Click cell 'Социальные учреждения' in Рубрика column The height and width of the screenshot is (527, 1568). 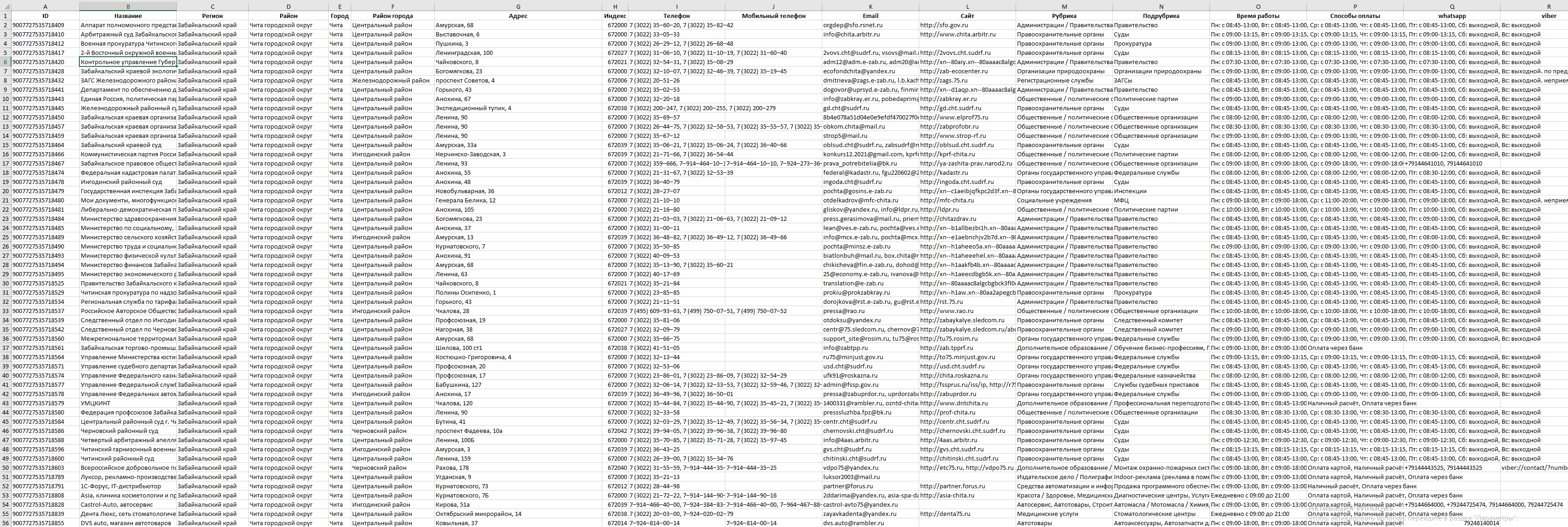pos(1064,200)
